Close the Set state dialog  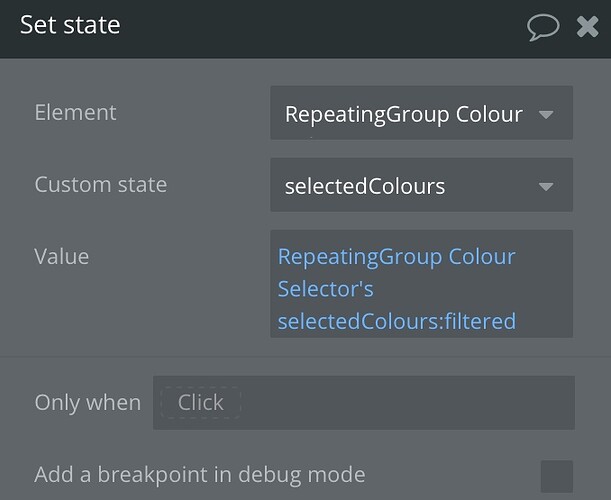tap(588, 26)
